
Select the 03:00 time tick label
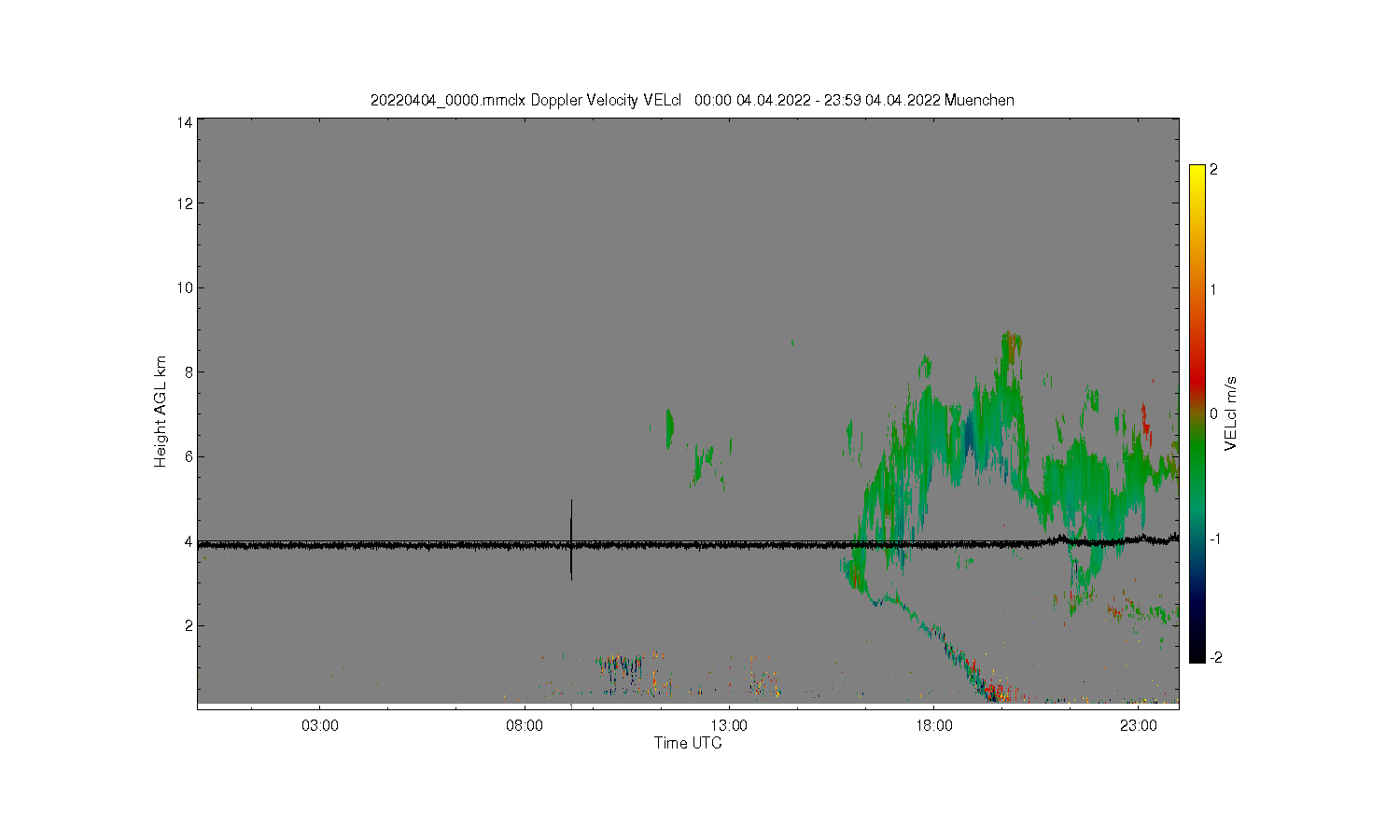coord(320,725)
